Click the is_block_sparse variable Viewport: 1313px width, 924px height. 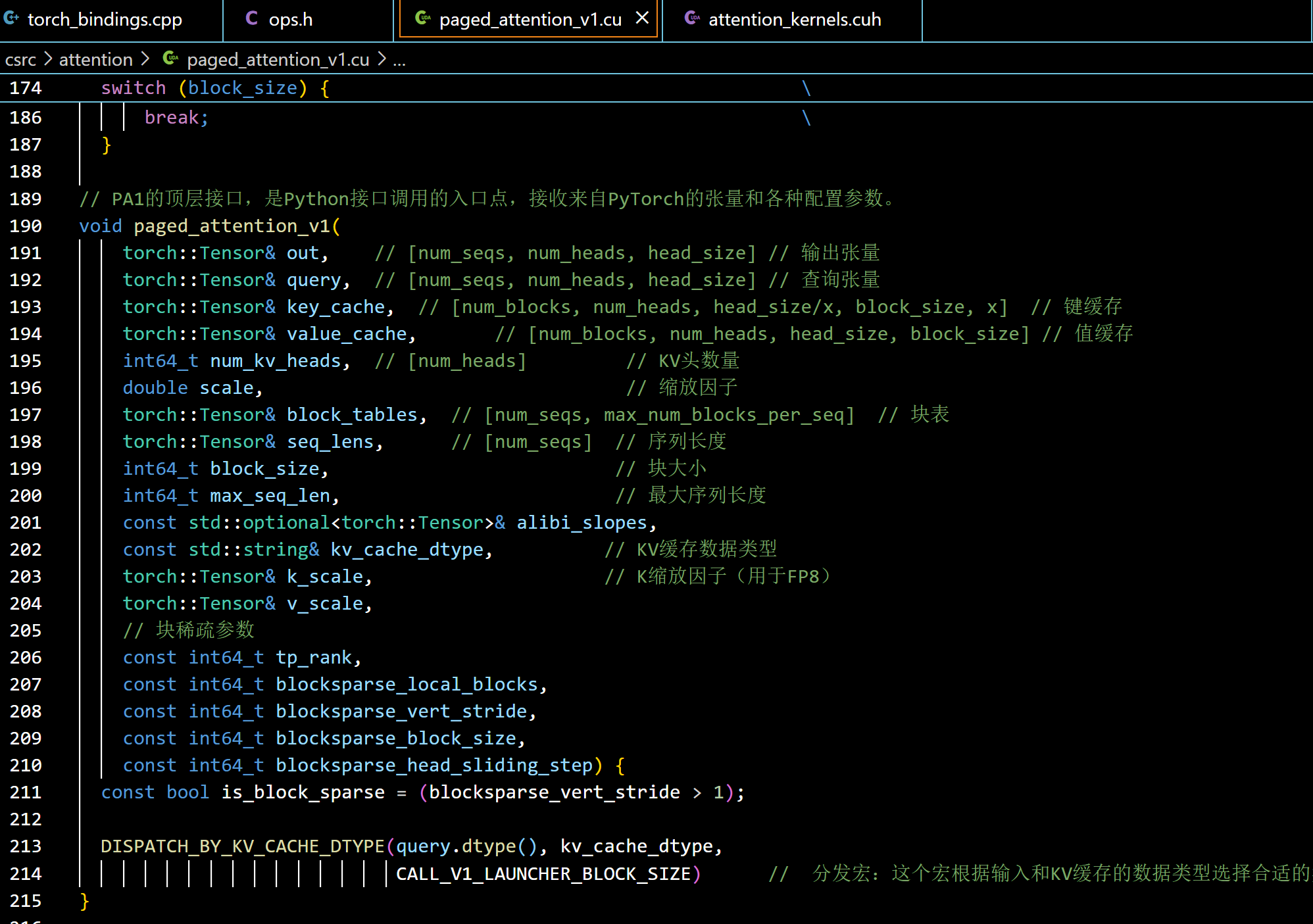303,792
